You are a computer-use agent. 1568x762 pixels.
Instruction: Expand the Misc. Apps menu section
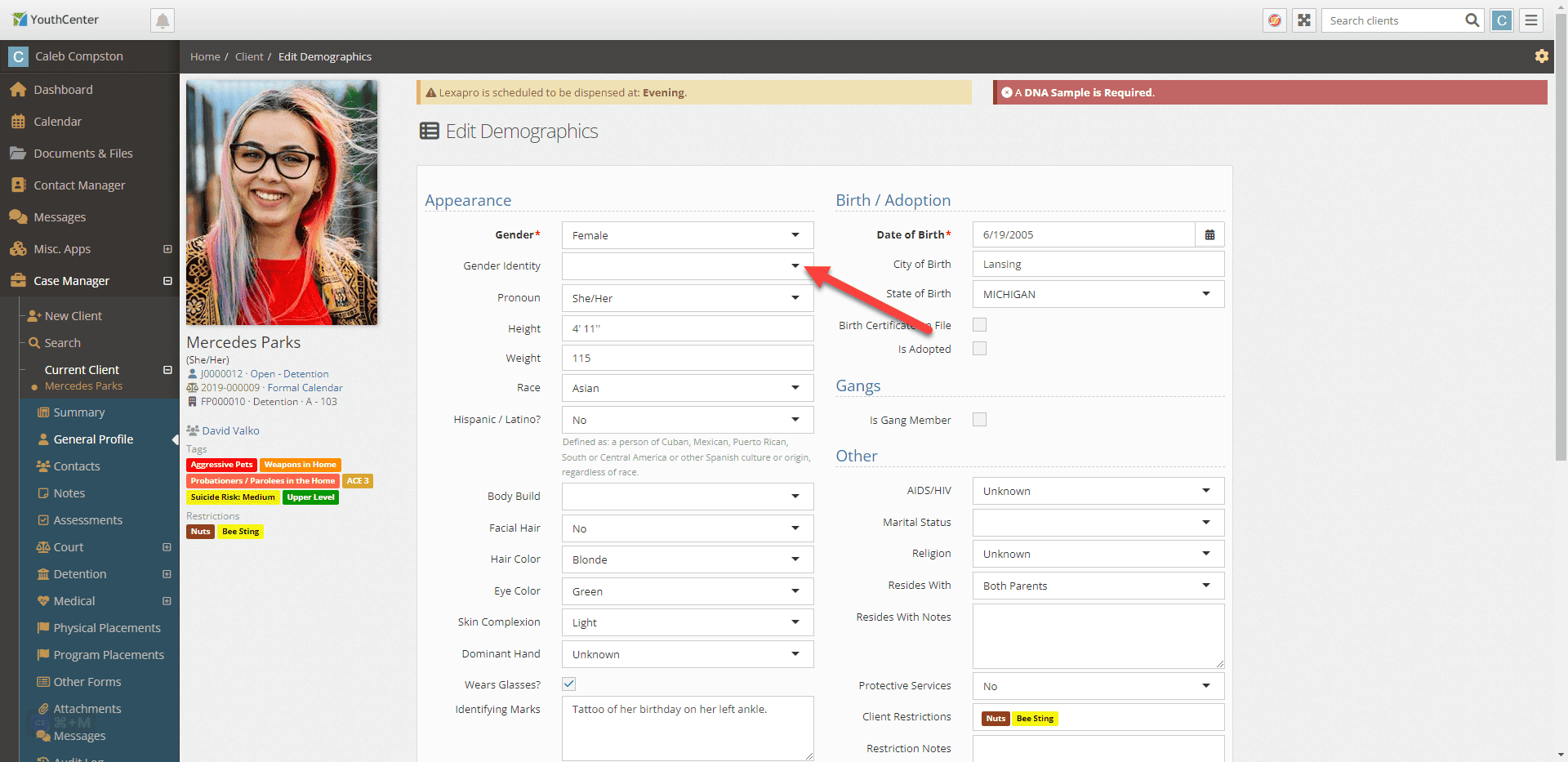tap(167, 249)
